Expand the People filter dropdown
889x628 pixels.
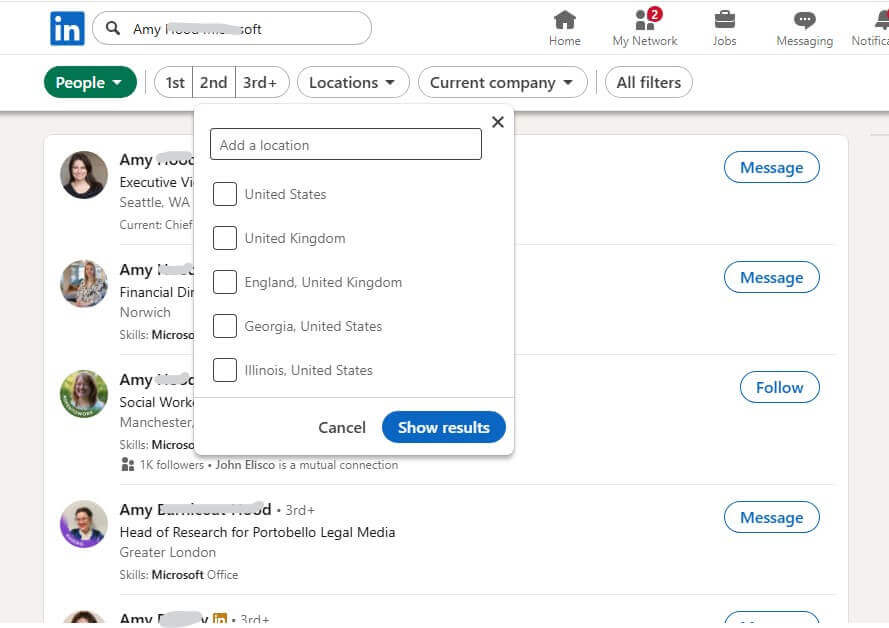pos(90,82)
